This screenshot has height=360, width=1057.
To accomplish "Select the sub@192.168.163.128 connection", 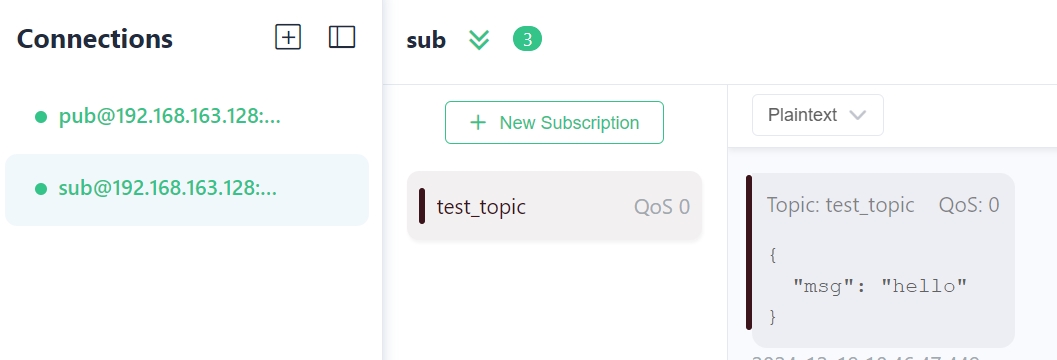I will [187, 189].
